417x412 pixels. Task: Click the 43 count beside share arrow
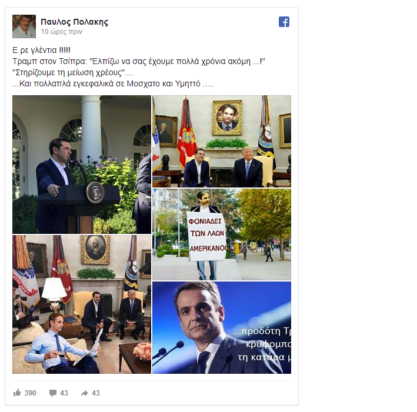point(96,393)
